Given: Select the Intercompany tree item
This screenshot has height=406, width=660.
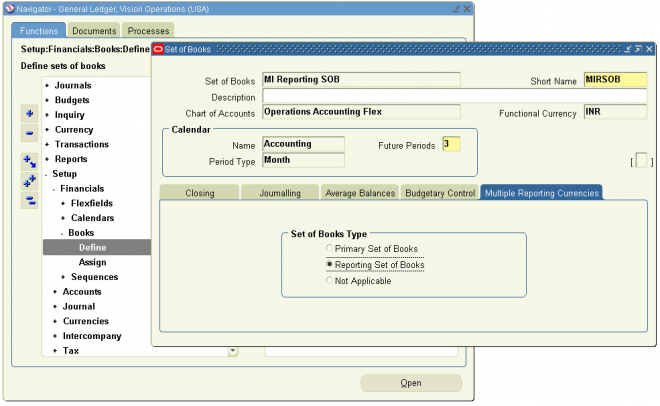Looking at the screenshot, I should click(x=92, y=336).
